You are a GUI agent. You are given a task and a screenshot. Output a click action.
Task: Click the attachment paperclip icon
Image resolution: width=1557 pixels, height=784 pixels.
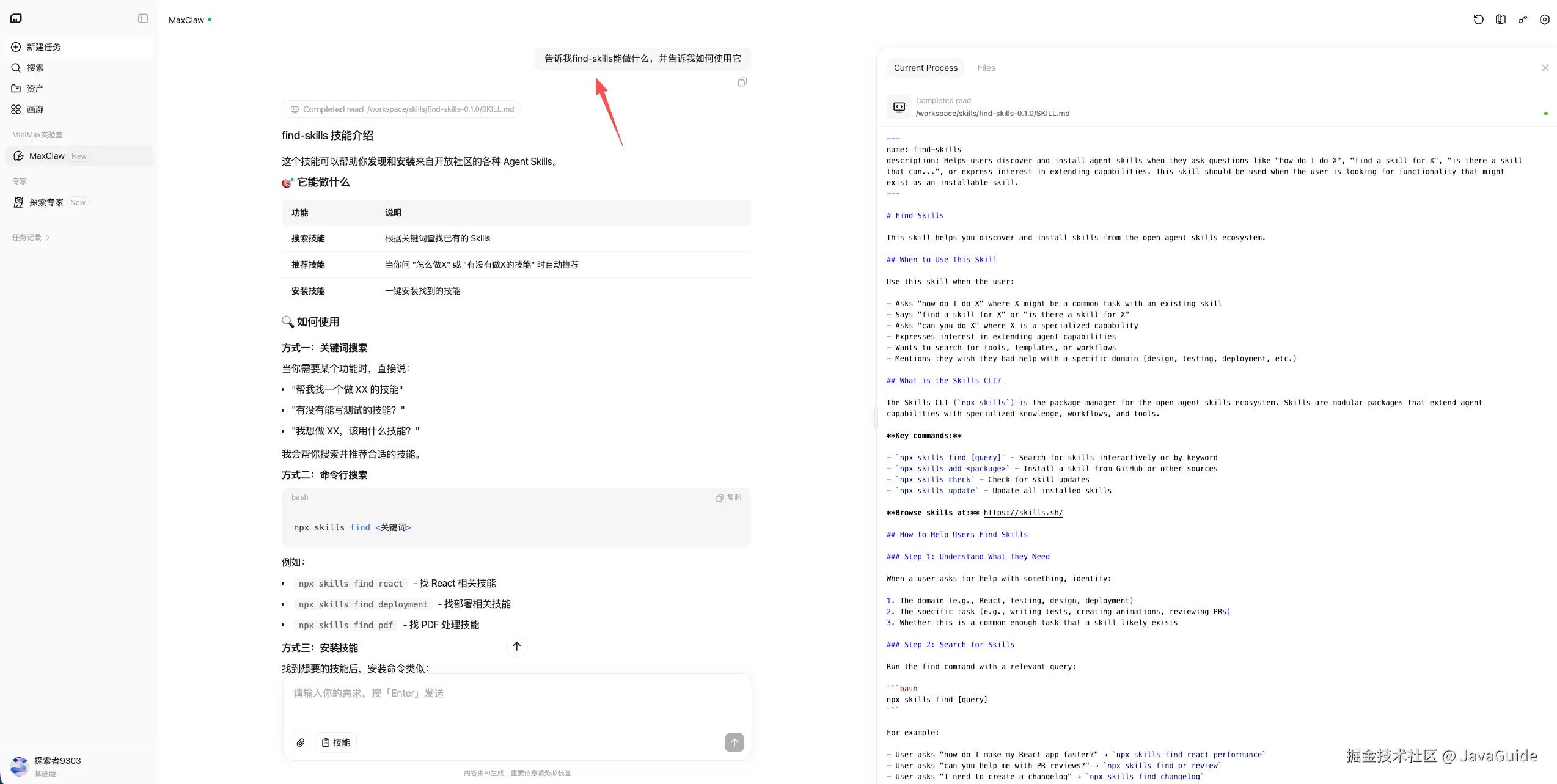pyautogui.click(x=301, y=742)
